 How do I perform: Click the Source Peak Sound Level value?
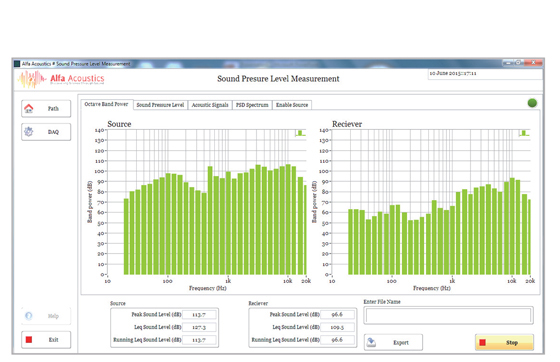(199, 315)
